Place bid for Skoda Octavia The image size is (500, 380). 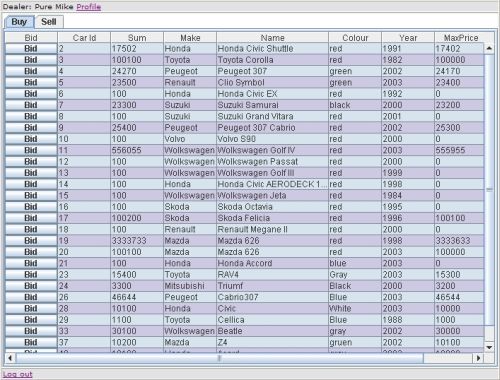(31, 207)
